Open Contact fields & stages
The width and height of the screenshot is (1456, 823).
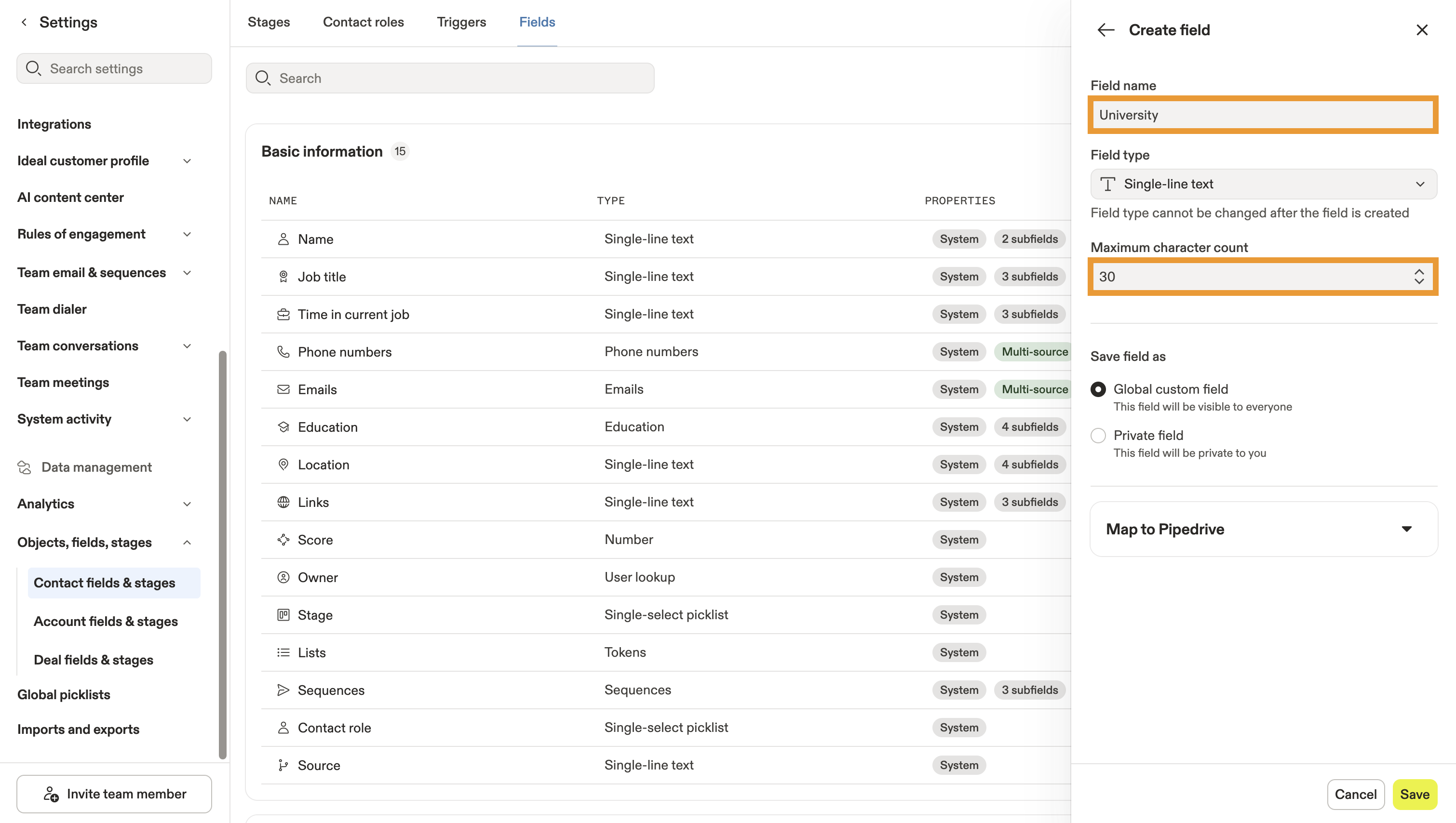coord(114,583)
